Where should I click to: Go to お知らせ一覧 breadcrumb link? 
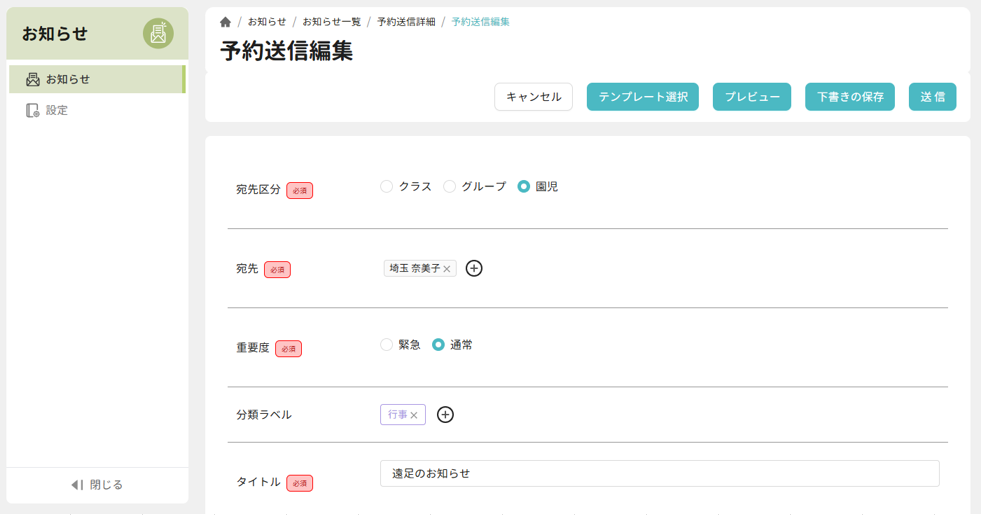click(x=331, y=22)
